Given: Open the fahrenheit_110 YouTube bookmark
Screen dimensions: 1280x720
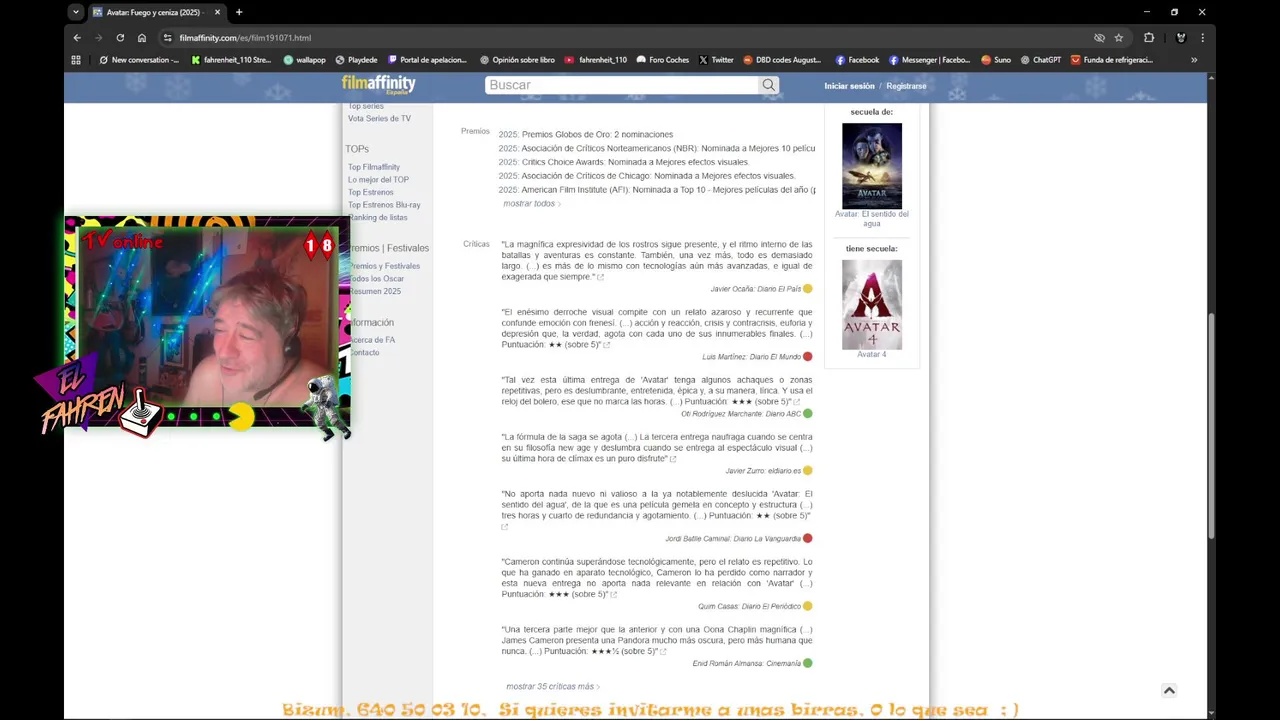Looking at the screenshot, I should tap(596, 60).
